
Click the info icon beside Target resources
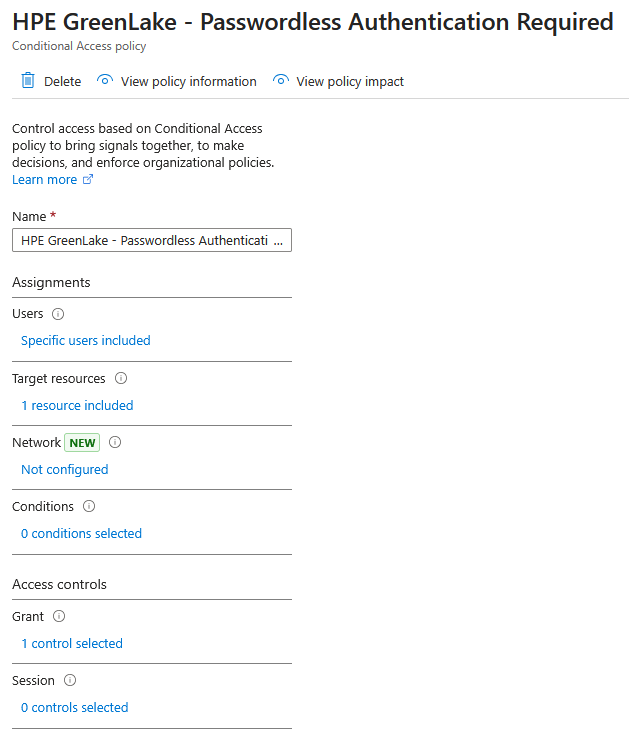pos(121,378)
